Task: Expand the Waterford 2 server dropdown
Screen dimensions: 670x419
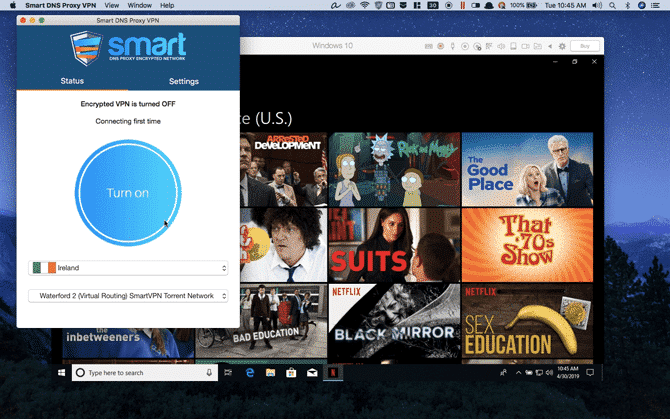Action: click(128, 296)
